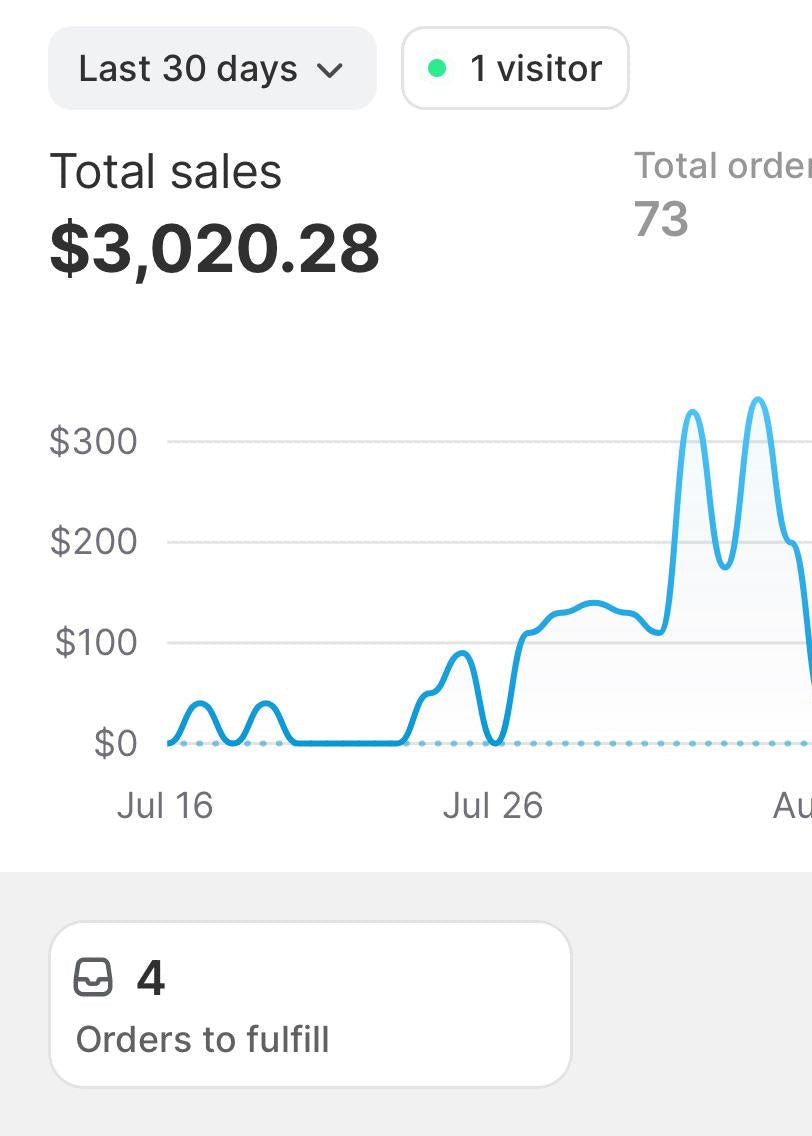Click the chevron next to Last 30 days
This screenshot has height=1136, width=812.
click(x=330, y=71)
